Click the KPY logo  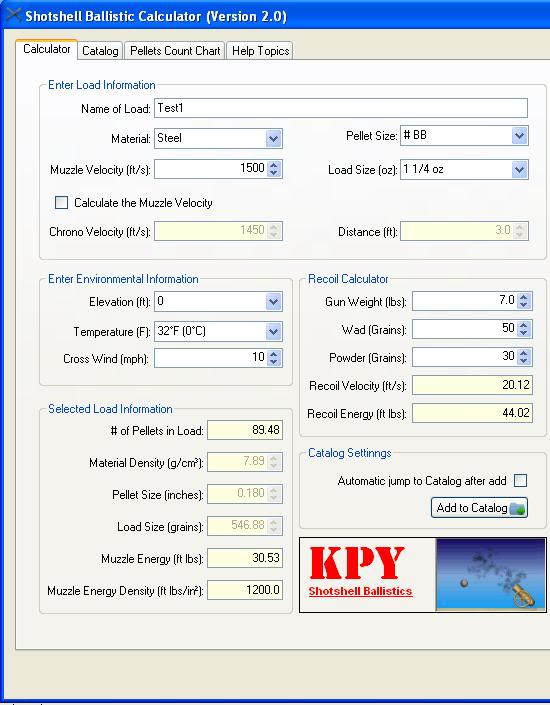click(357, 562)
